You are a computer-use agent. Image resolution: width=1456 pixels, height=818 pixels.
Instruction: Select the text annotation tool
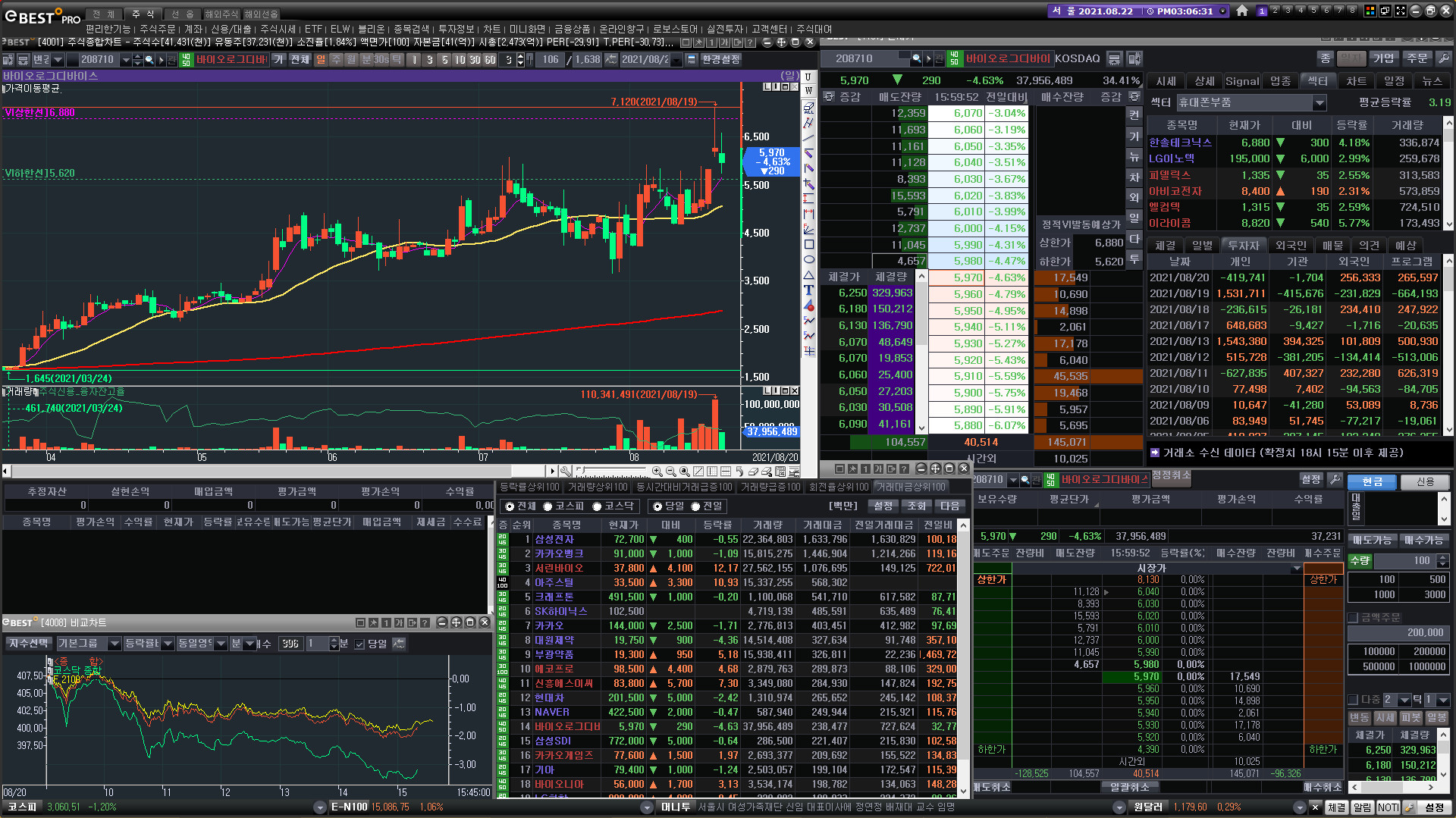[809, 290]
